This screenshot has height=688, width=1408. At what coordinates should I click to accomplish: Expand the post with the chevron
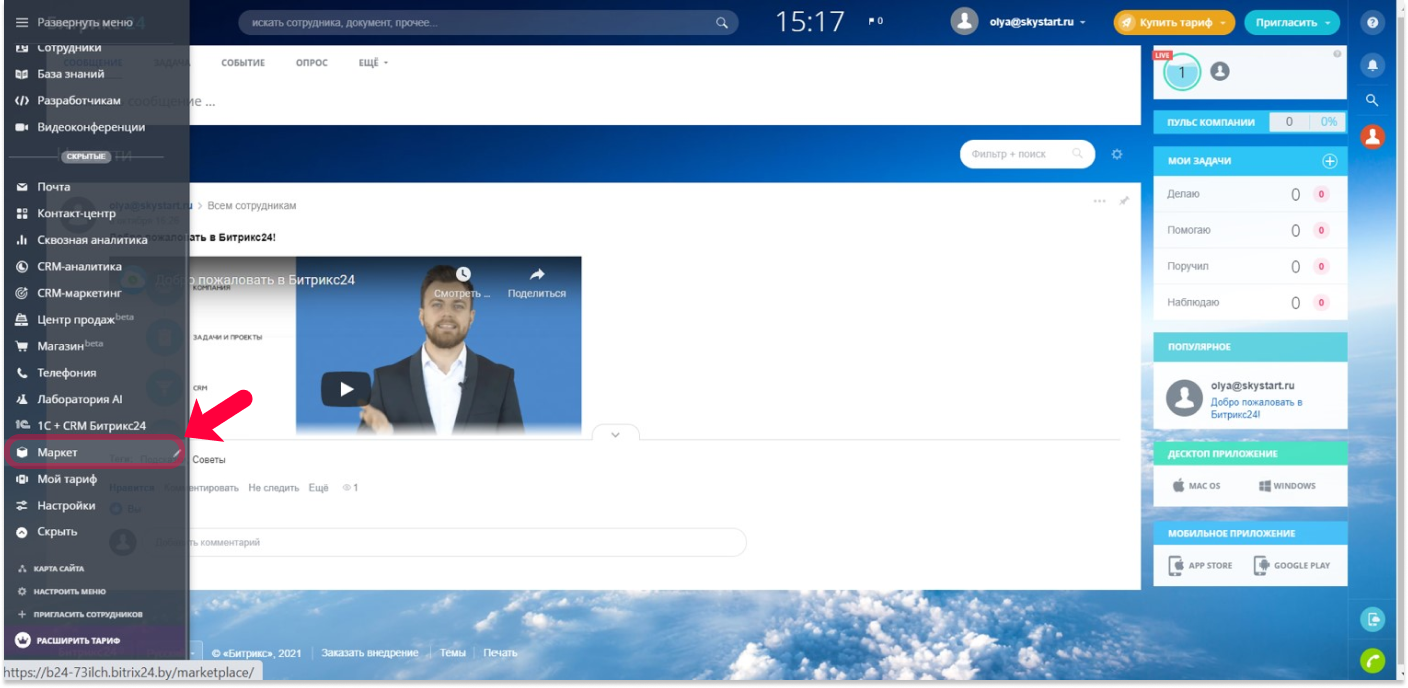point(615,434)
